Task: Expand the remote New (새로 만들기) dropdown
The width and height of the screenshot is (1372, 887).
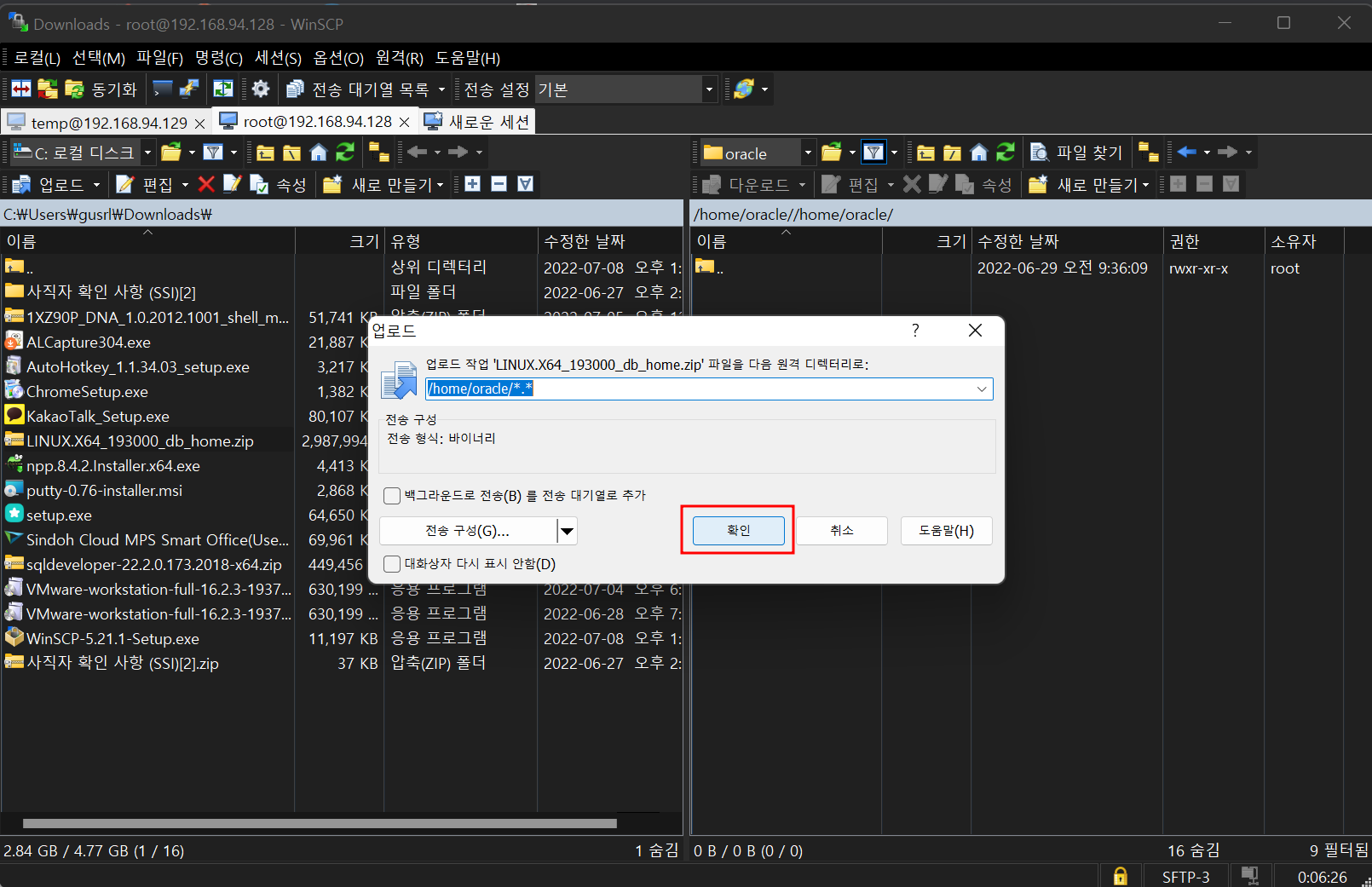Action: point(1145,185)
